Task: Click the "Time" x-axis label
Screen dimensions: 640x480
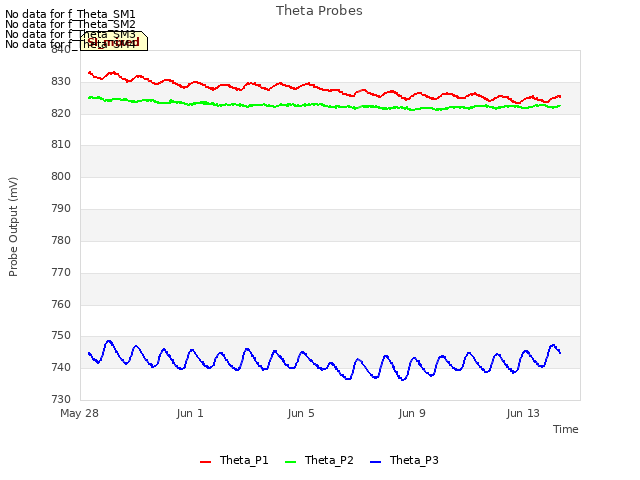Action: 565,429
